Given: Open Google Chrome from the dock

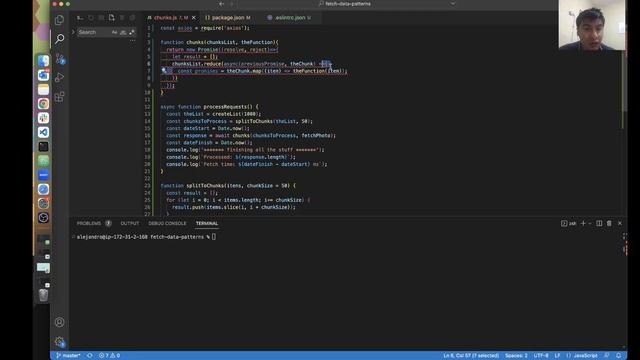Looking at the screenshot, I should click(43, 104).
